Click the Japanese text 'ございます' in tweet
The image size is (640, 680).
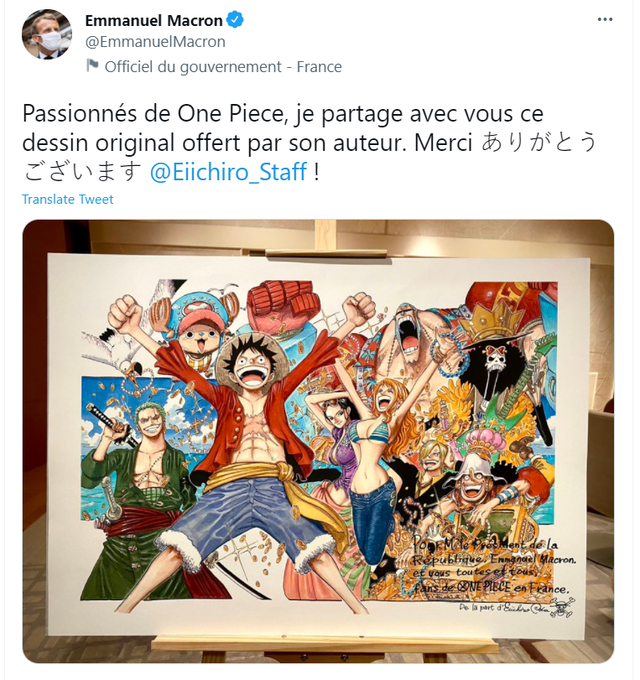tap(82, 171)
